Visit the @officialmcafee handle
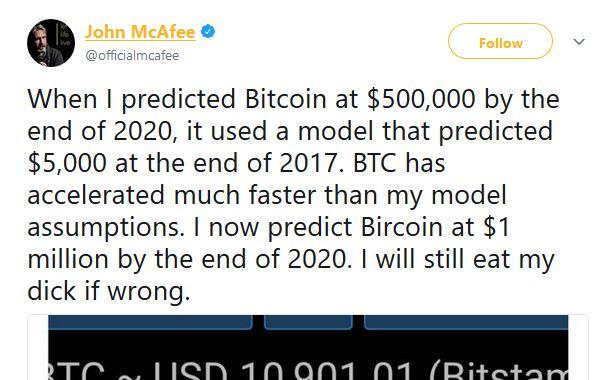The image size is (599, 380). click(132, 56)
